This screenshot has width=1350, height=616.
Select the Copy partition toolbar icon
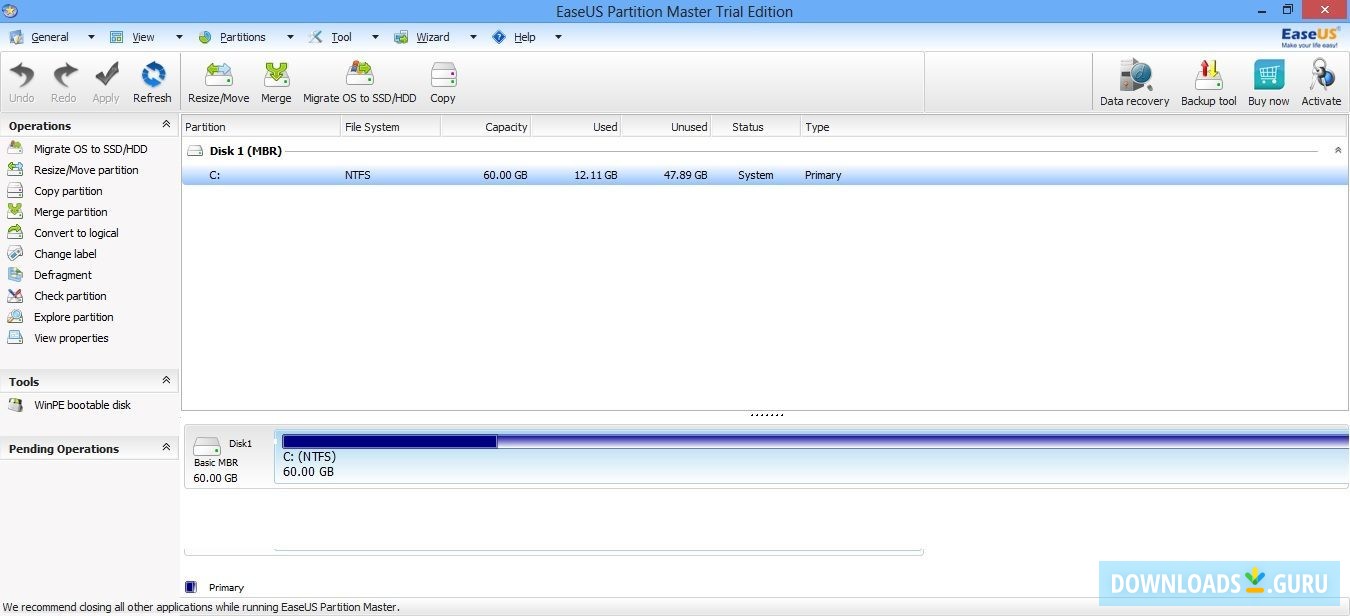click(x=443, y=81)
